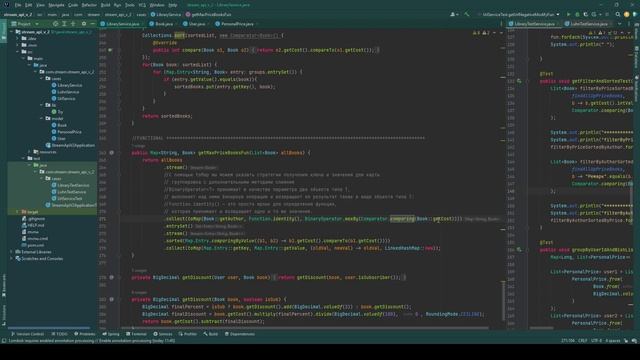Open the Window menu
Viewport: 640px width, 360px height.
click(x=157, y=5)
